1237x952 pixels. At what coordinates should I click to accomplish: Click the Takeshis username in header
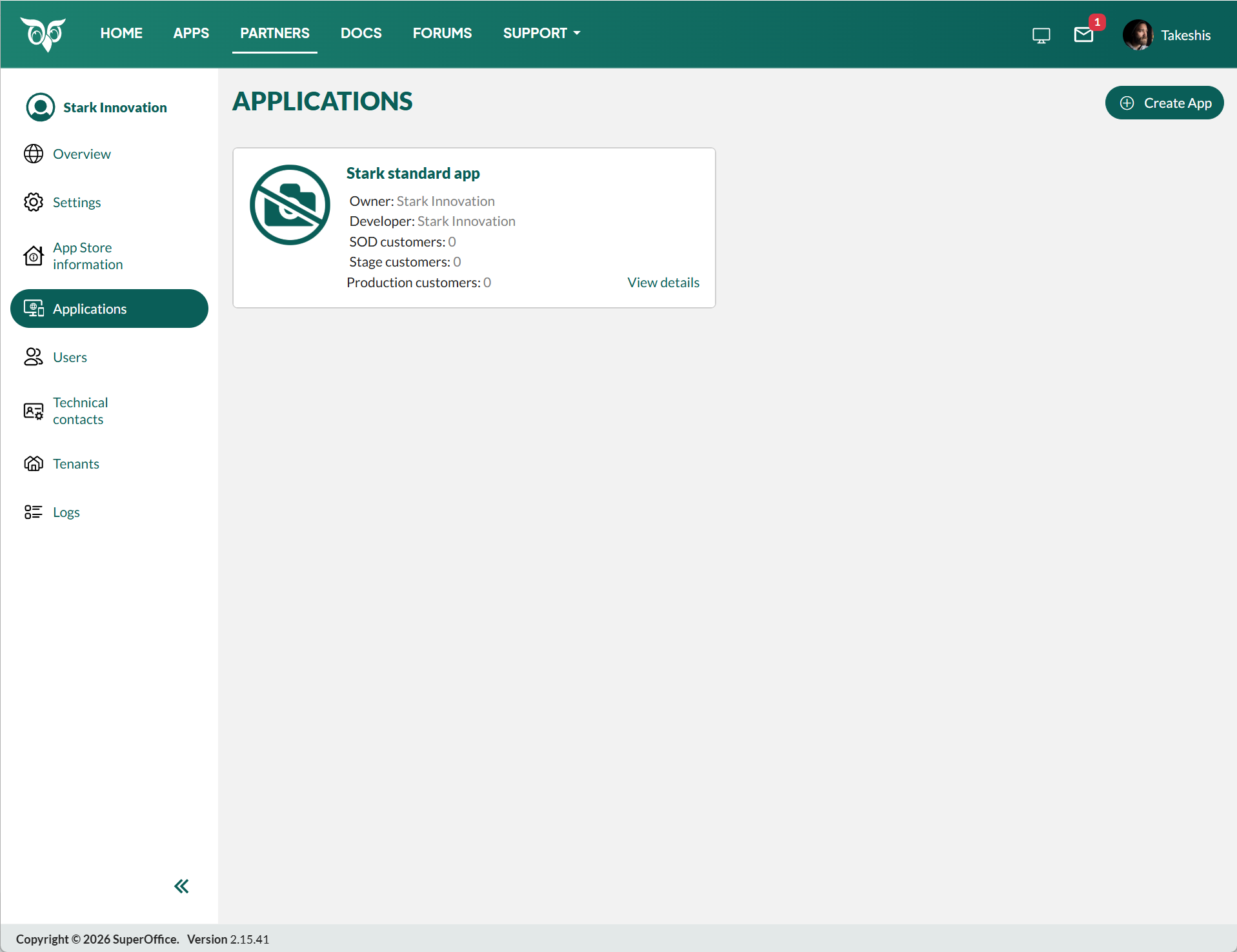coord(1186,35)
